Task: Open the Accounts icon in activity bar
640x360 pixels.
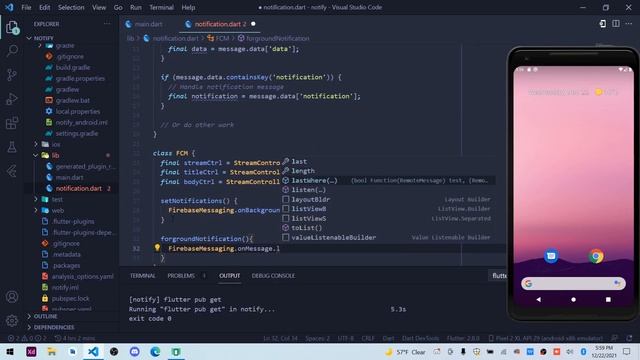Action: 12,297
